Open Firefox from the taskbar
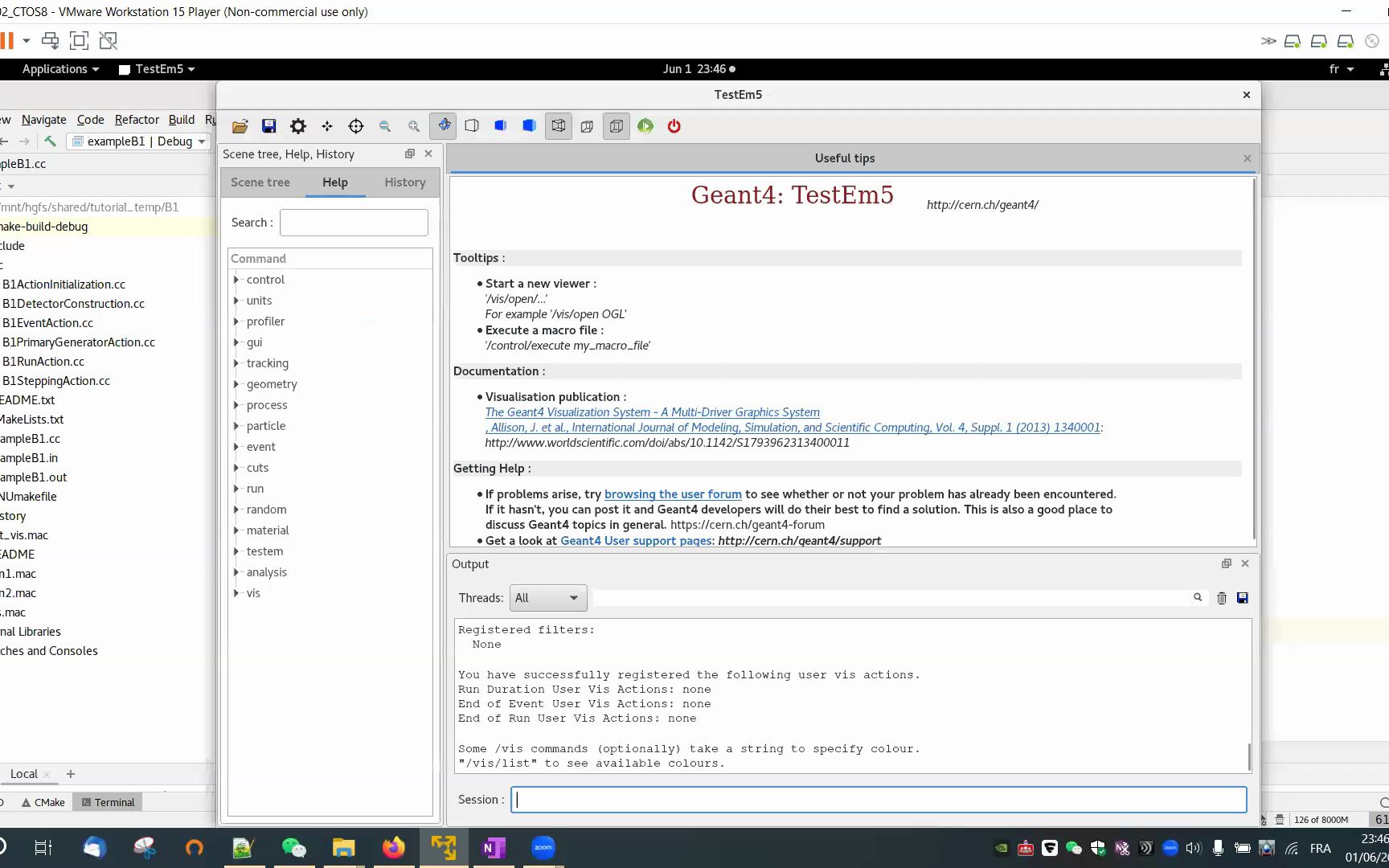The image size is (1389, 868). point(394,848)
